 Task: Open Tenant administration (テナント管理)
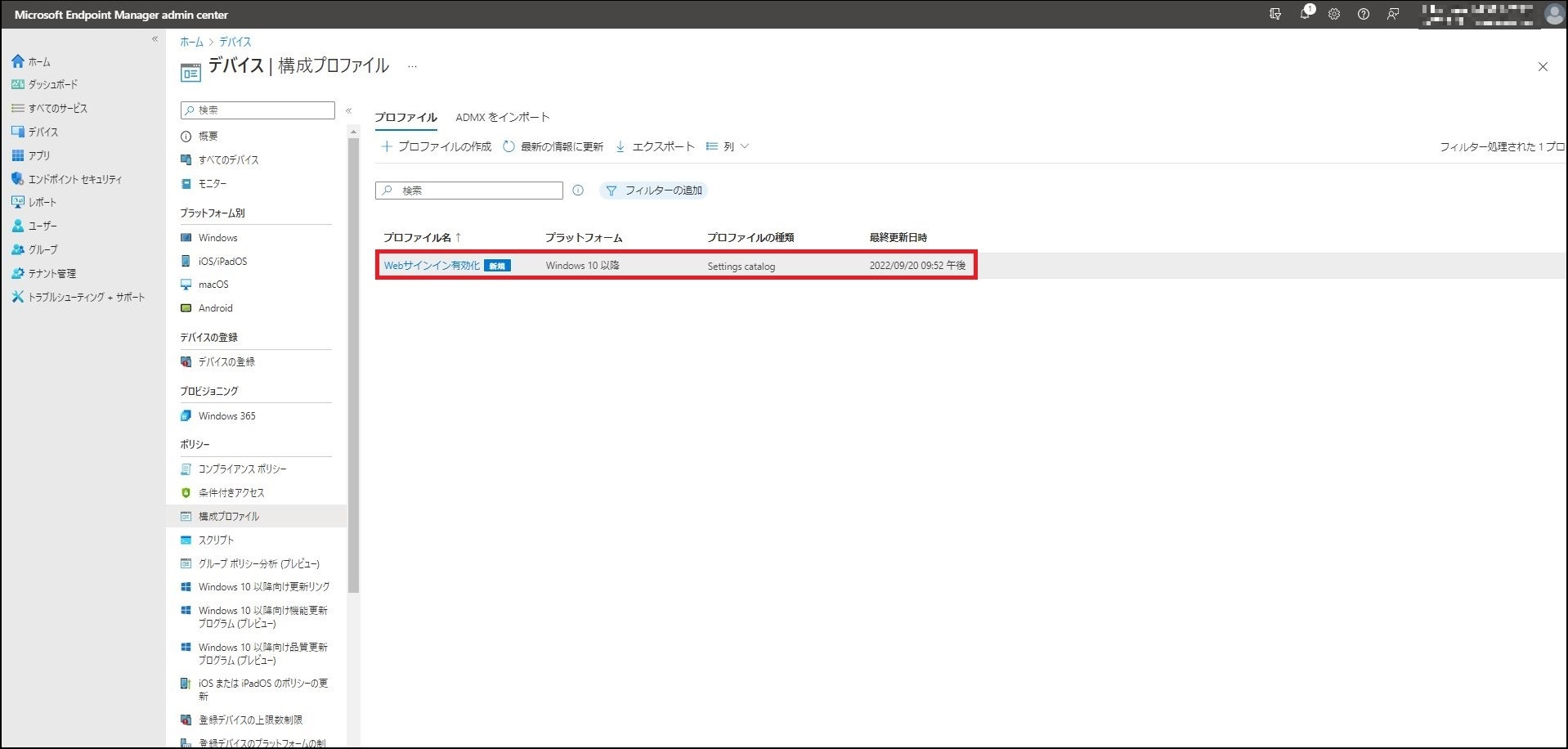point(43,273)
